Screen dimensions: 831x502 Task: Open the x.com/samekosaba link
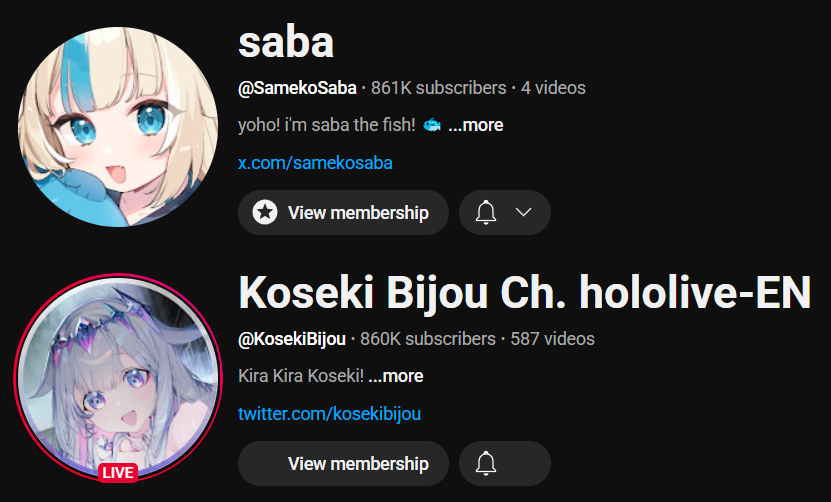tap(315, 163)
